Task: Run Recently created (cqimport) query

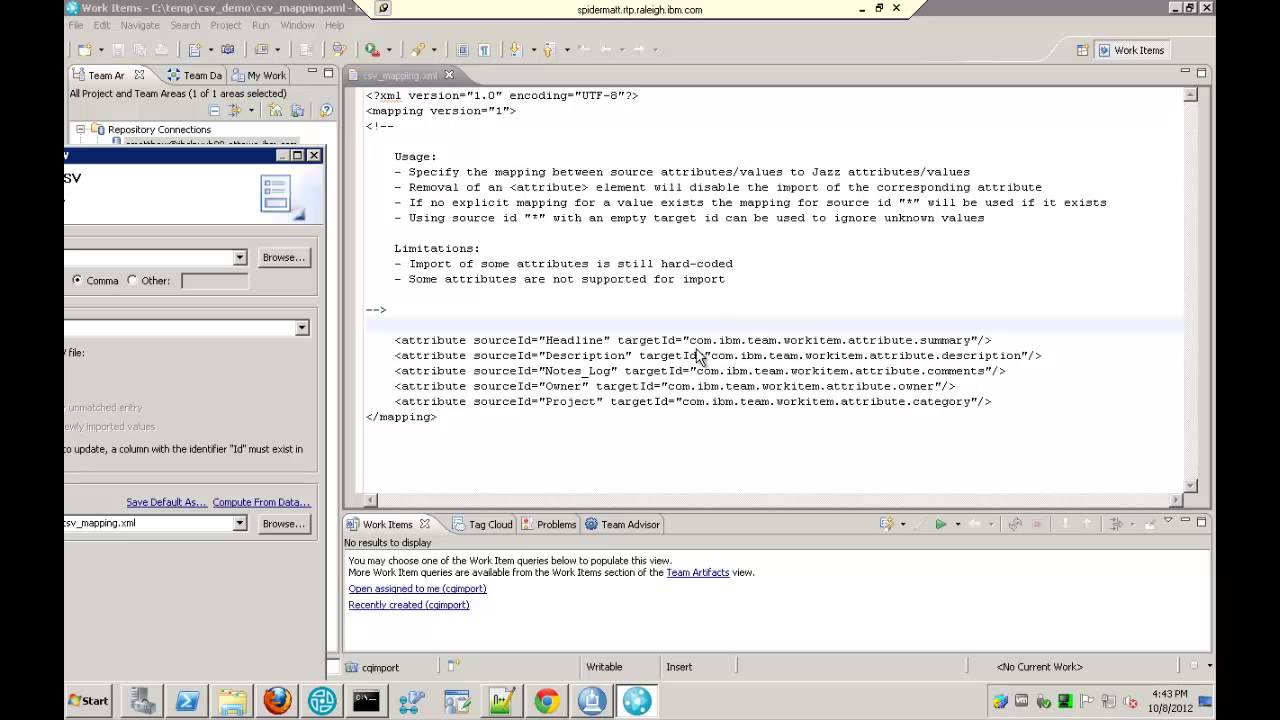Action: [x=408, y=605]
